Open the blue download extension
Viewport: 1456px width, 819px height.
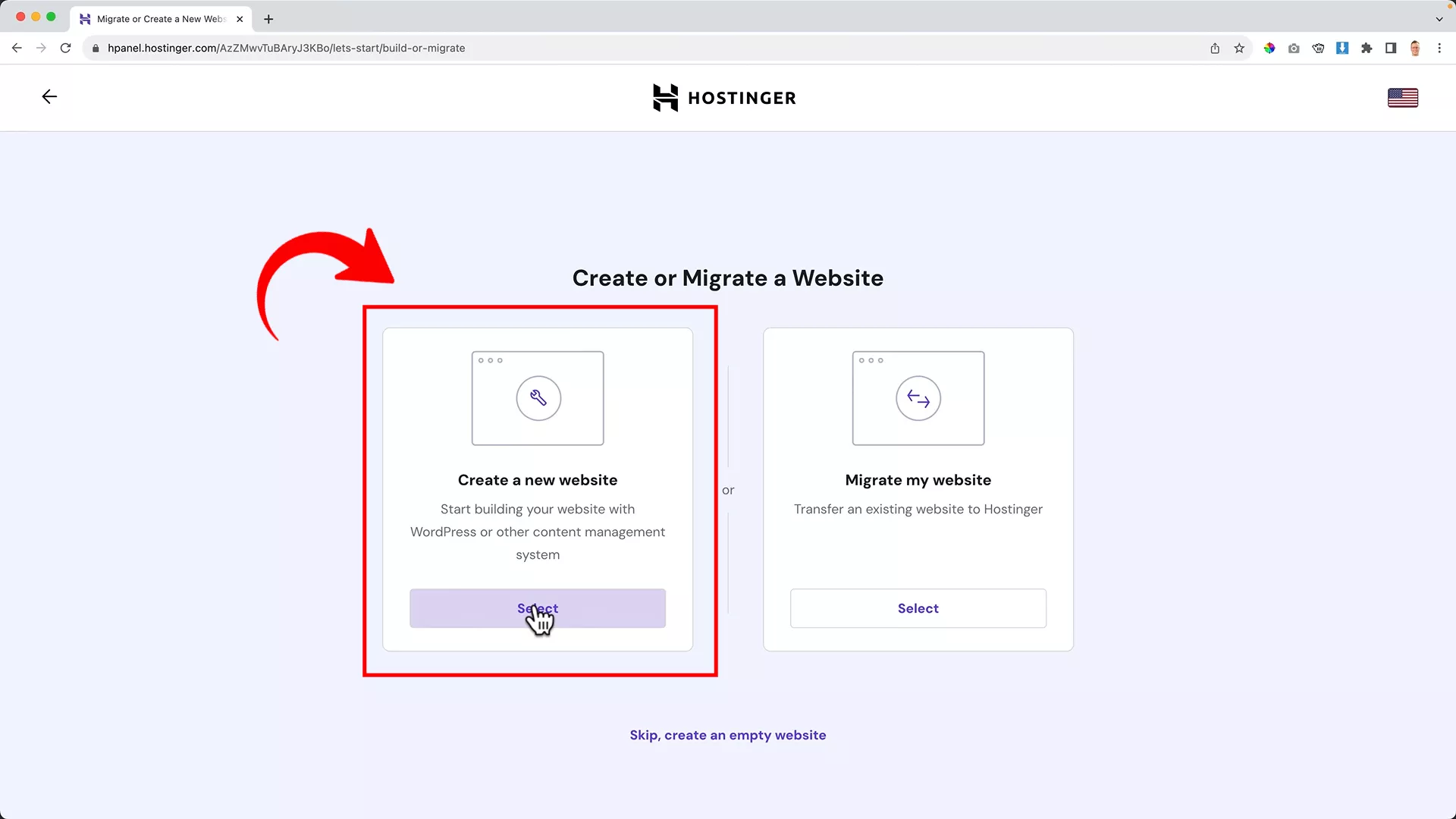(1342, 48)
